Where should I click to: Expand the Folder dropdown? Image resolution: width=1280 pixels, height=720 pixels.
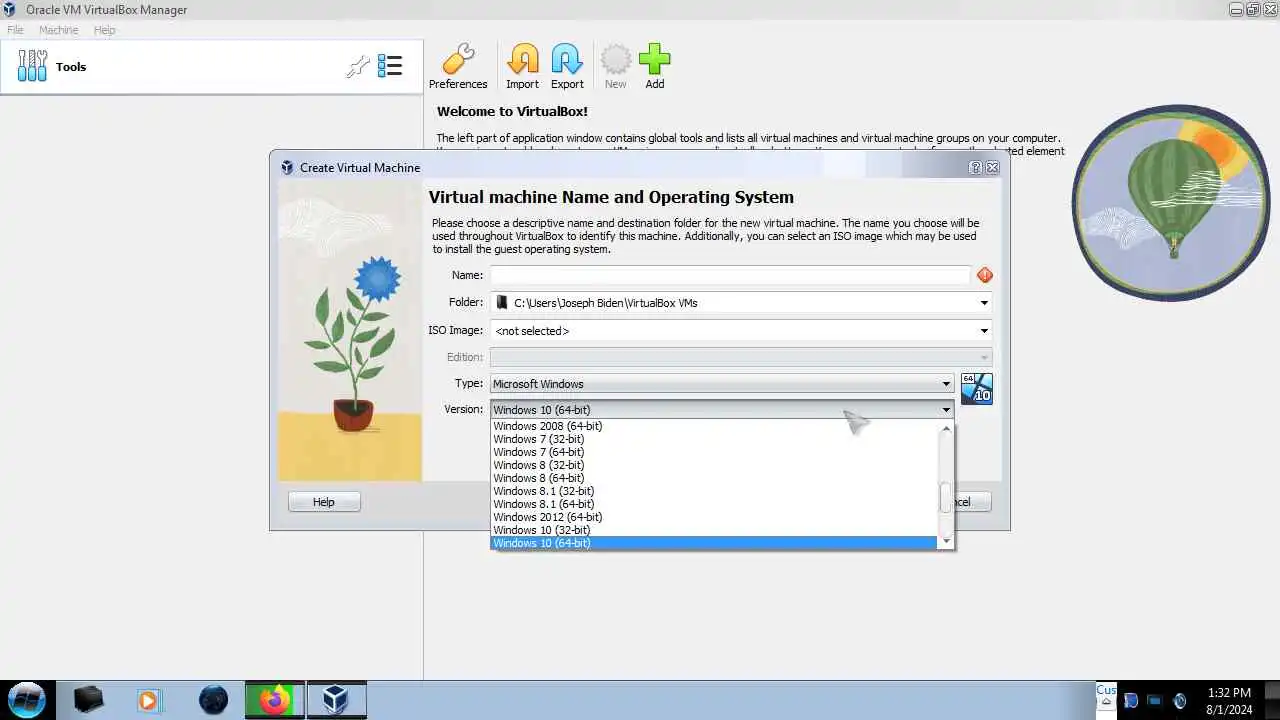coord(984,303)
